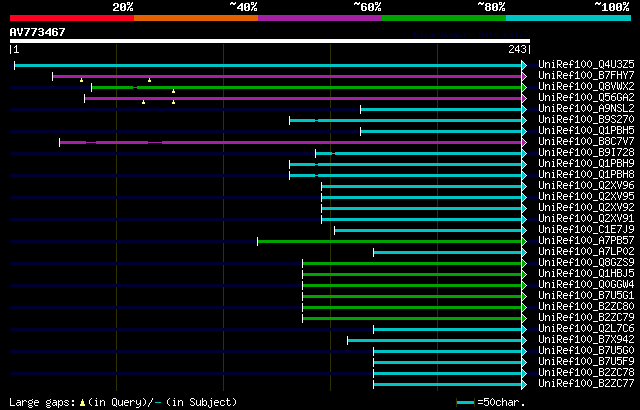Click the UniRef100_B8C7V7 label
The image size is (640, 410).
(x=586, y=142)
